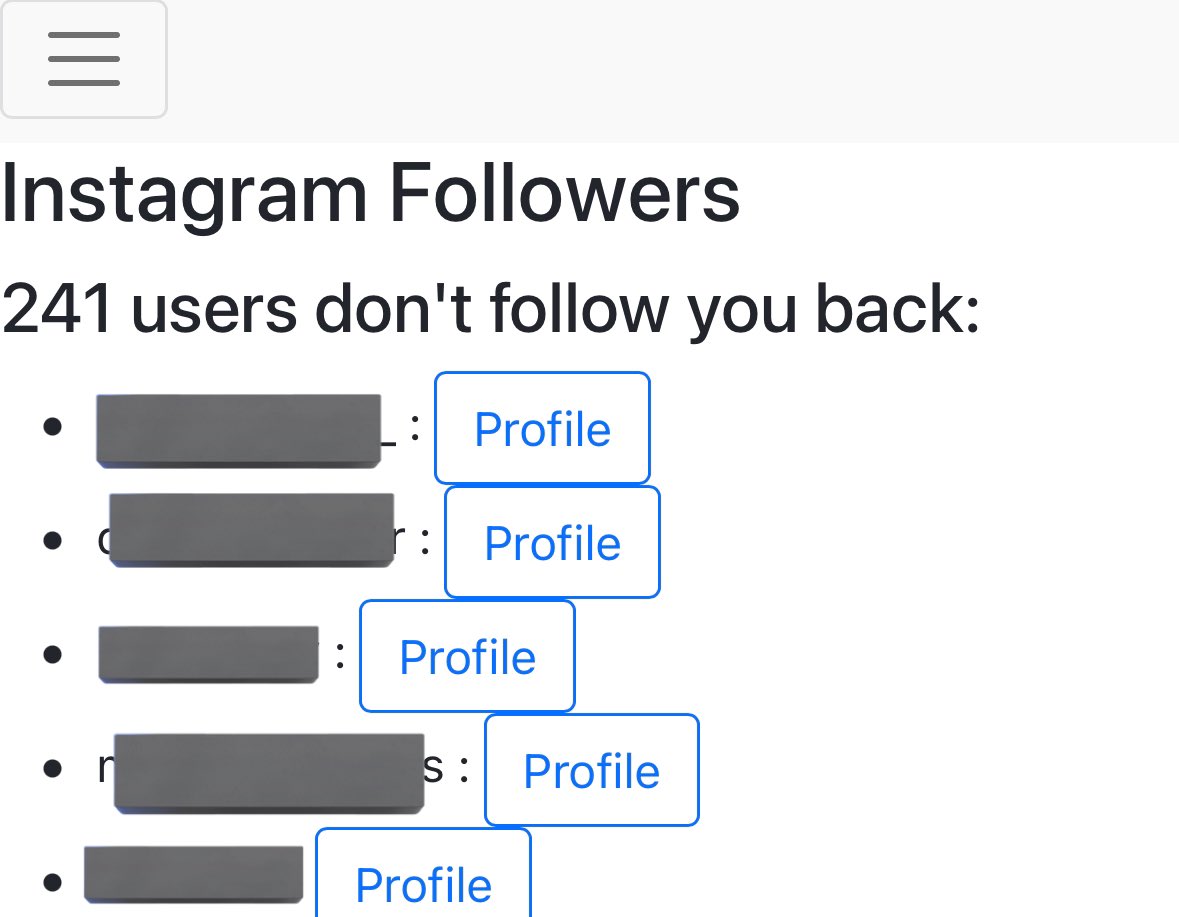Click the bullet of the third list item

(x=54, y=656)
